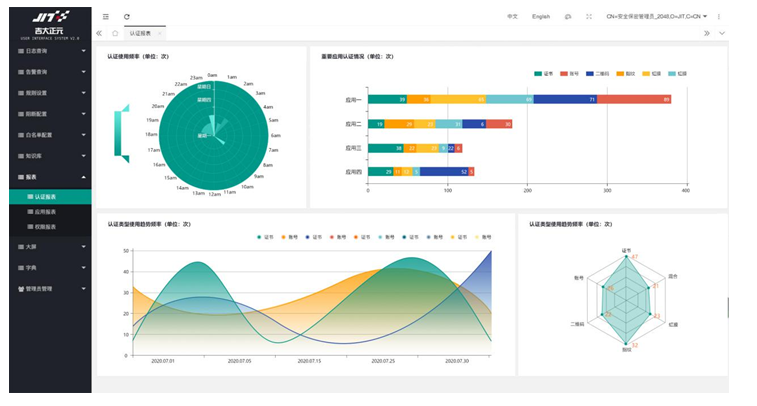Click the home icon in tab bar
Viewport: 757px width, 406px height.
pos(115,33)
